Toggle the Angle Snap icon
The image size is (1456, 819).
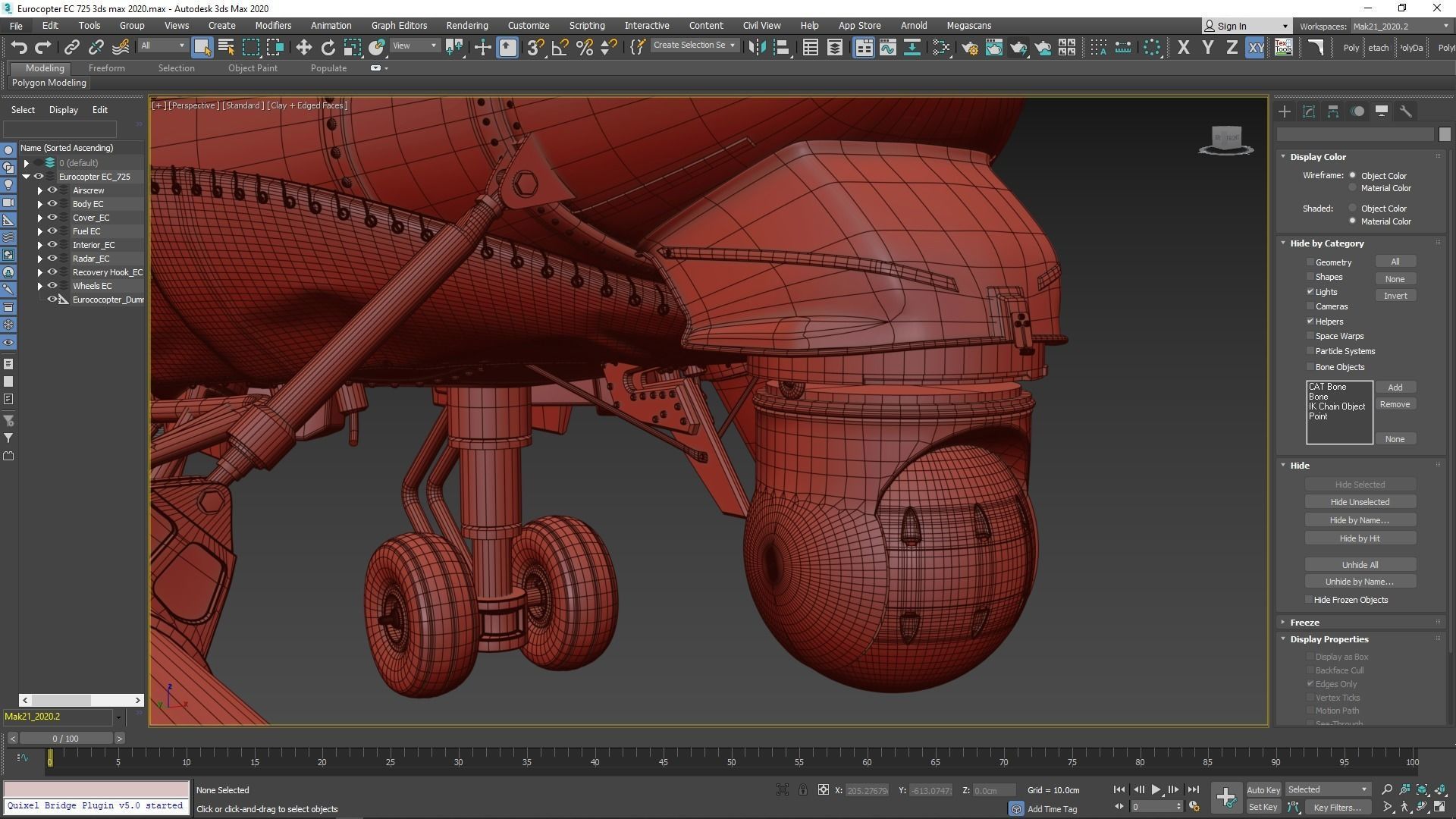[x=560, y=48]
